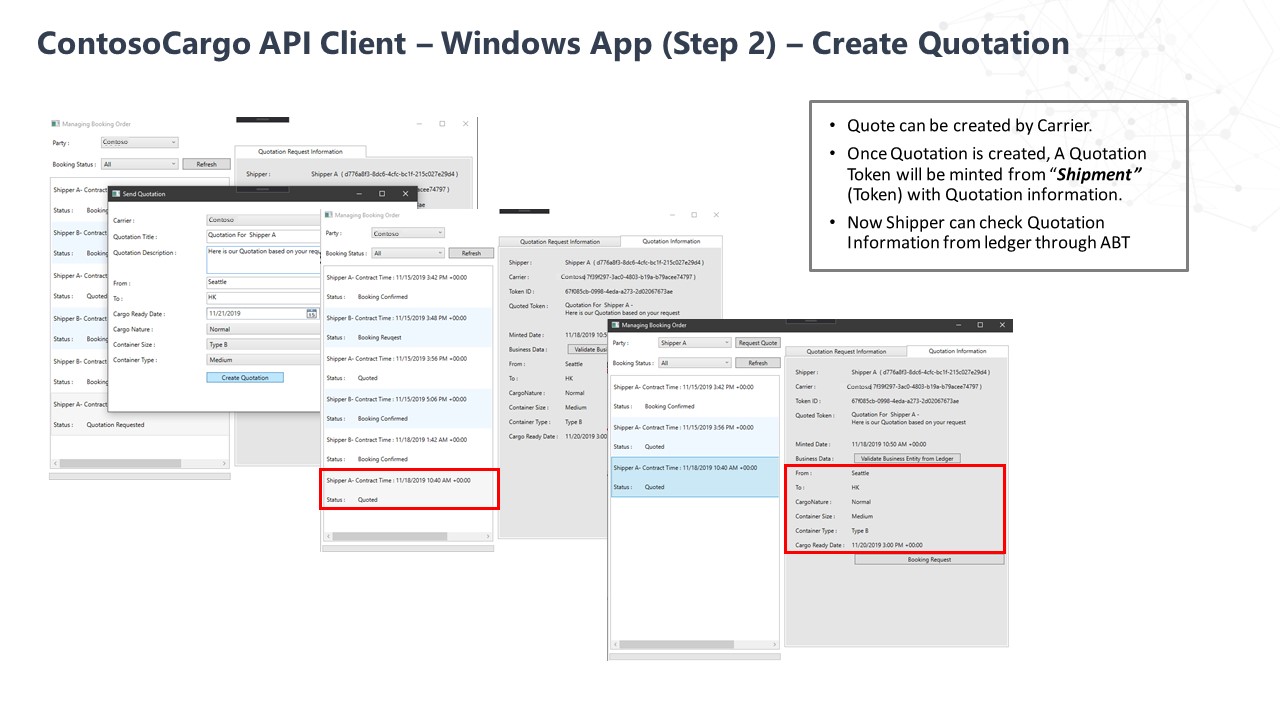
Task: Open middle window's Booking Status dropdown
Action: tap(407, 253)
